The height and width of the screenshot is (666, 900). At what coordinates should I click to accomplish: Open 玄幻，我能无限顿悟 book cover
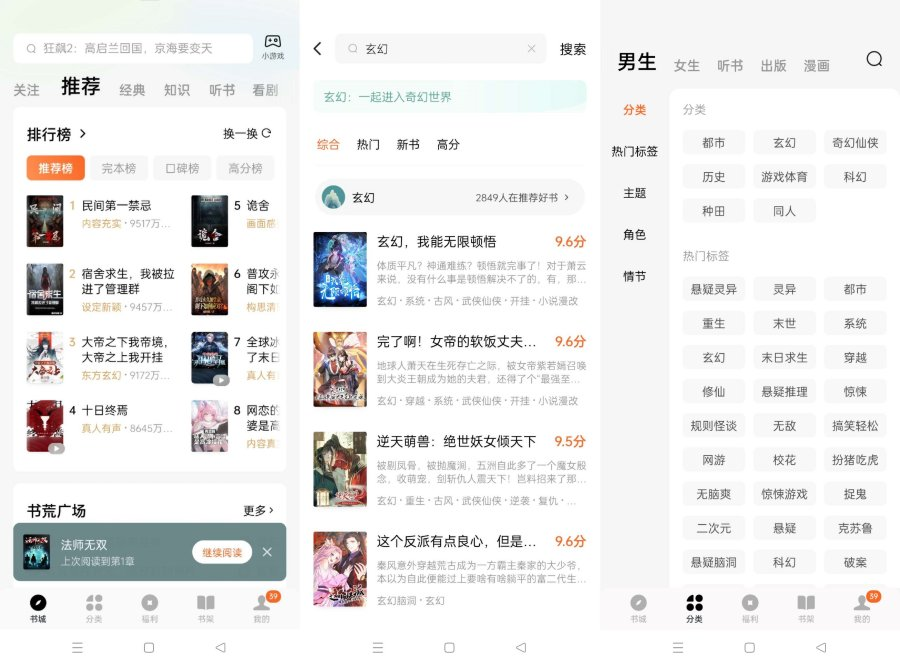340,269
